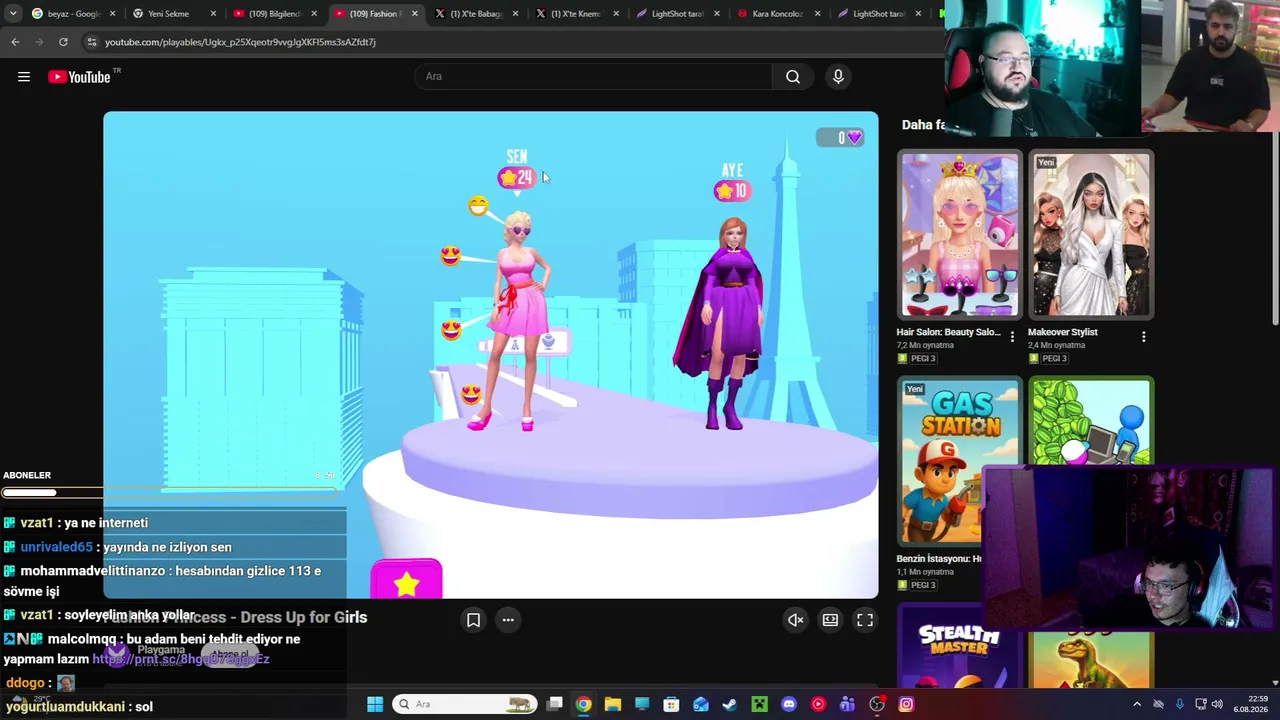Open File Explorer from the taskbar

[x=612, y=704]
